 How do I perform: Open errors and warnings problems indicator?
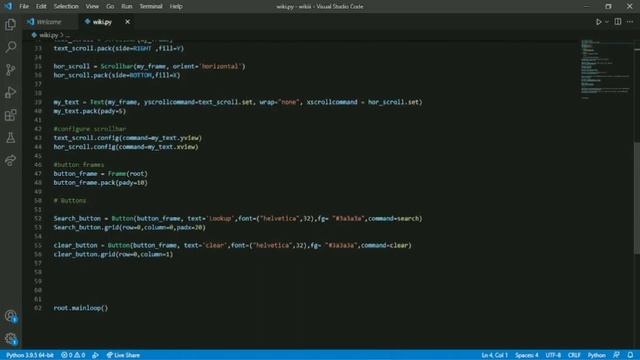click(73, 355)
